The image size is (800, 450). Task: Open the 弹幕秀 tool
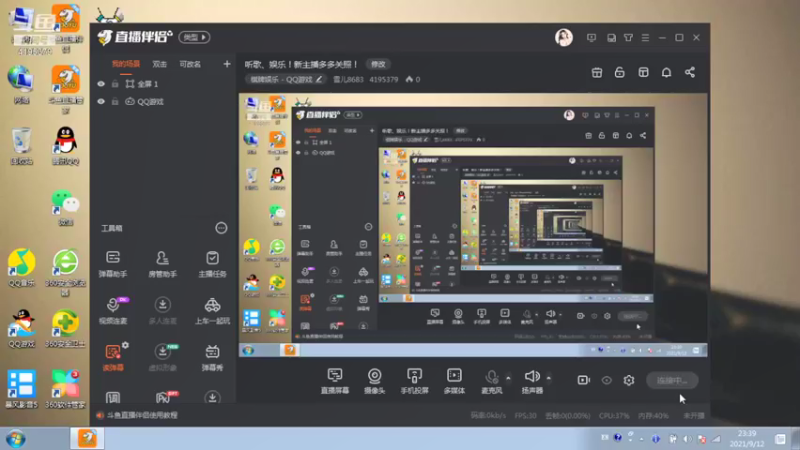(212, 357)
